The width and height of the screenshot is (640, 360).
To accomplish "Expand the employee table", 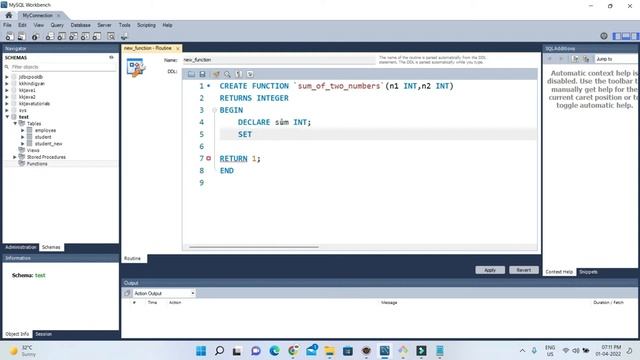I will coord(23,130).
